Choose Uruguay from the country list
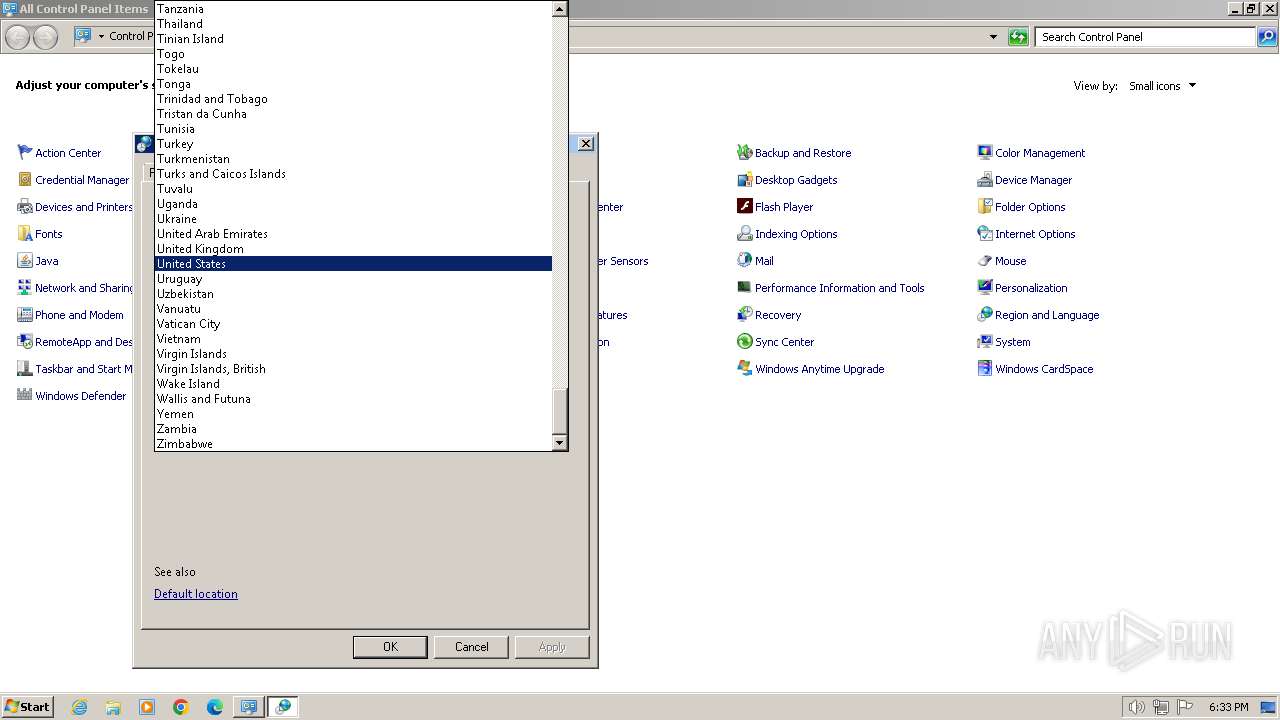 (353, 279)
